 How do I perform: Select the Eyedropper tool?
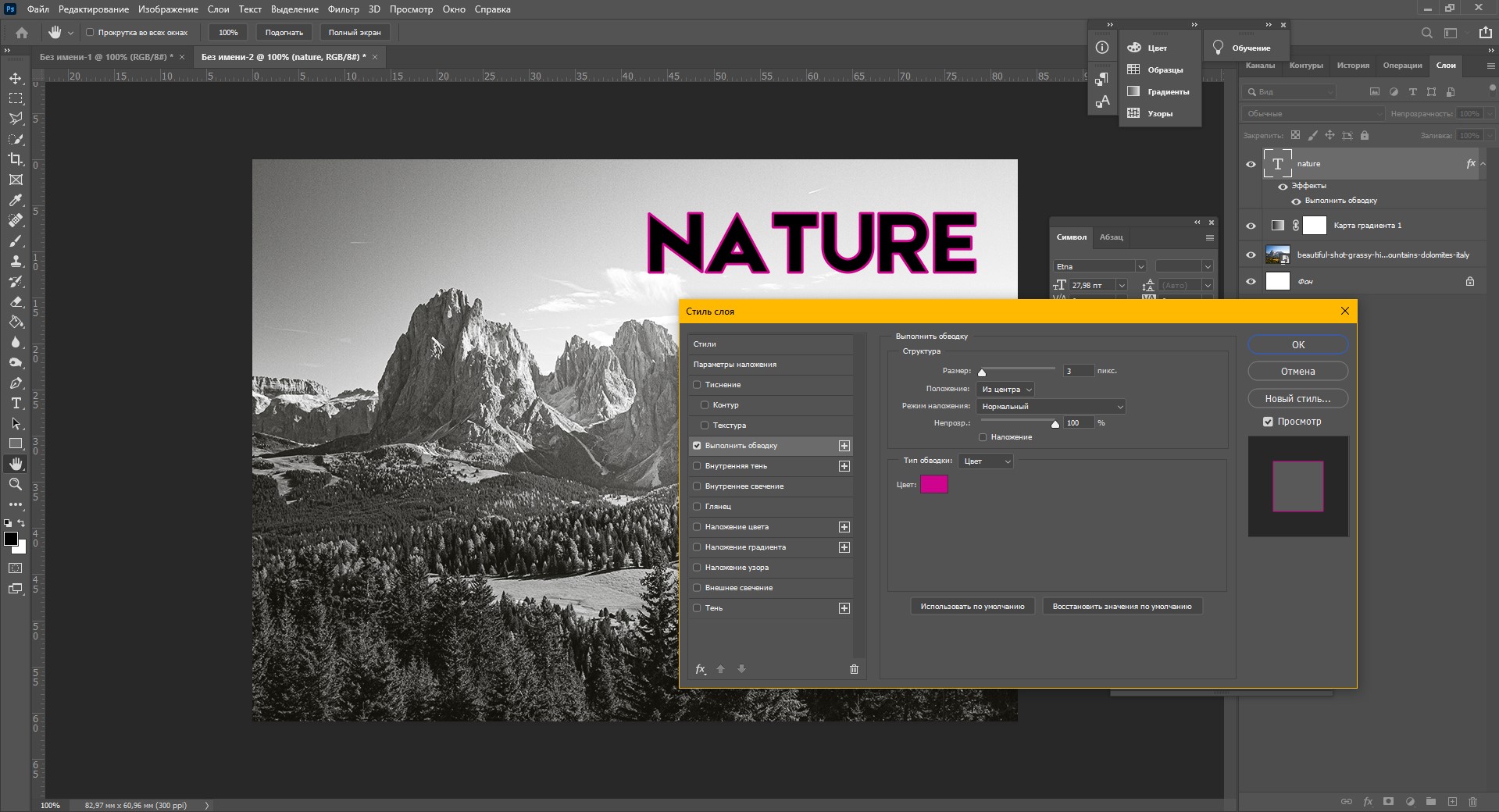pyautogui.click(x=16, y=200)
